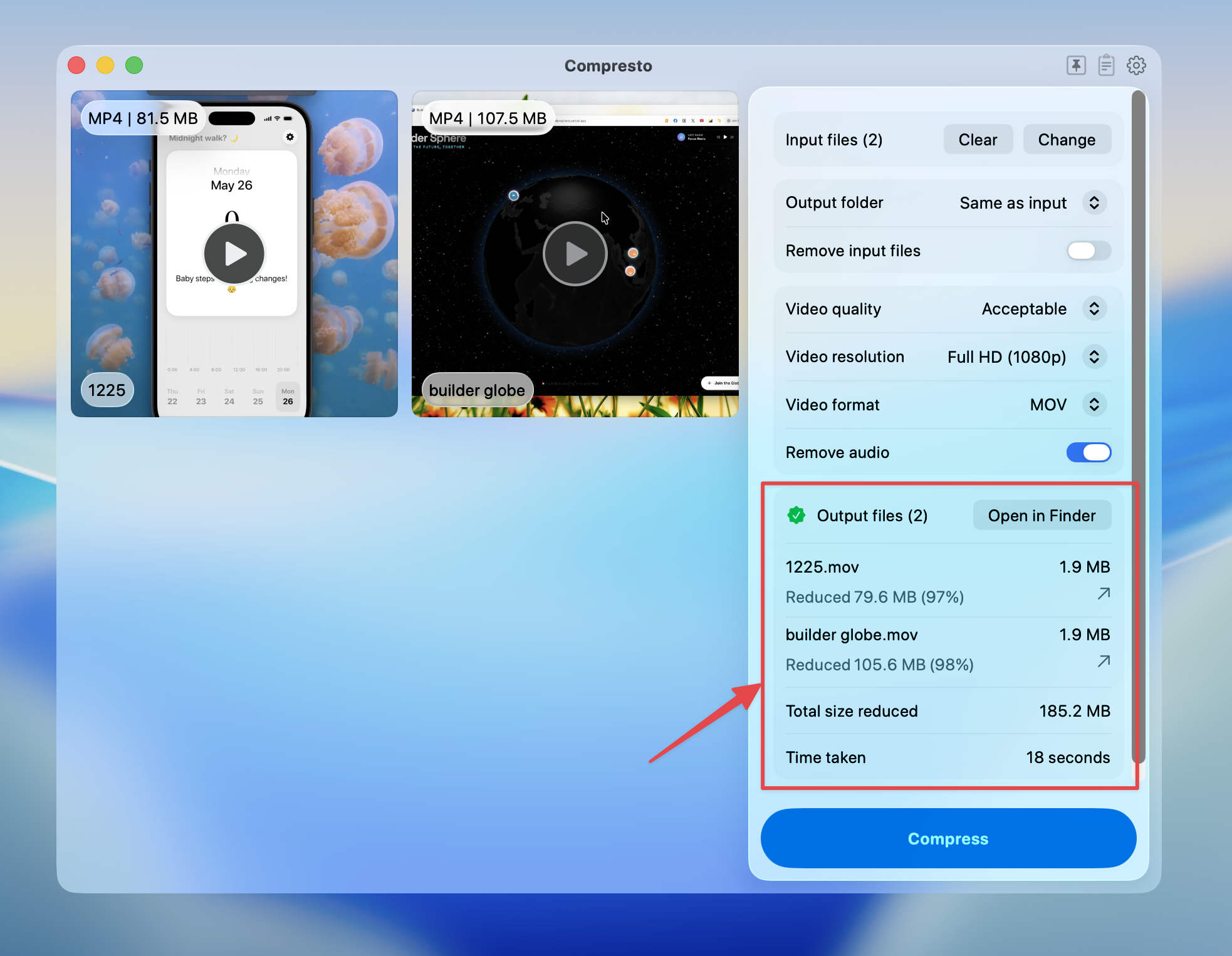This screenshot has width=1232, height=956.
Task: Click the pin window icon in title bar
Action: click(1076, 65)
